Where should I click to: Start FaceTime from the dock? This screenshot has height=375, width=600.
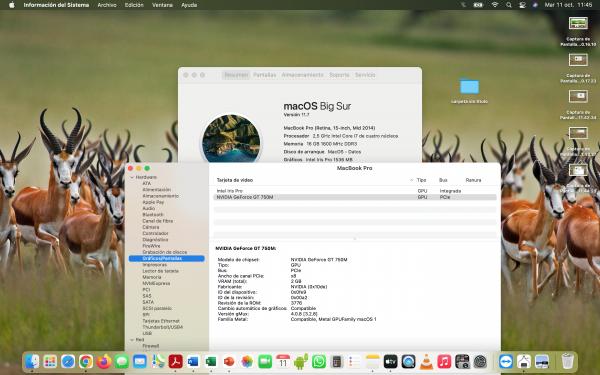265,362
